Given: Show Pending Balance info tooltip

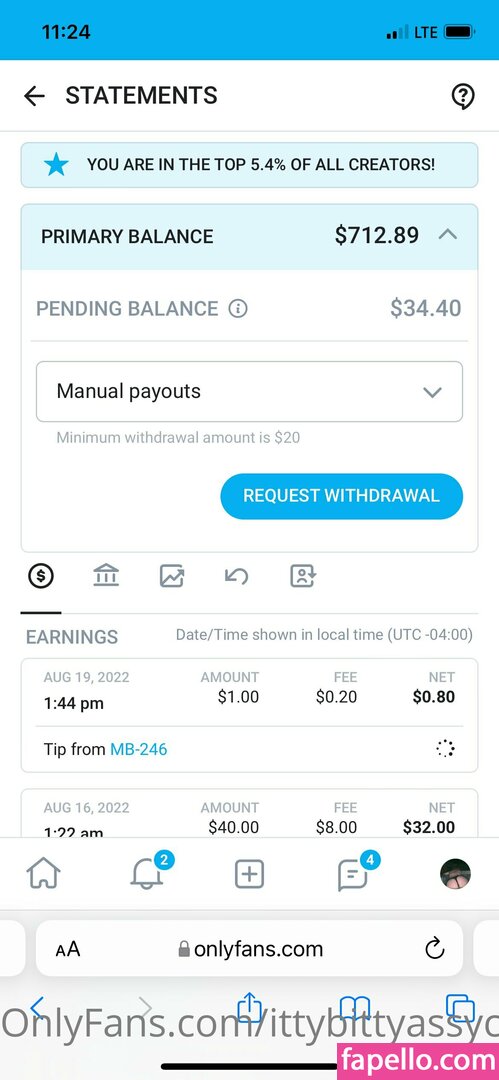Looking at the screenshot, I should point(238,309).
